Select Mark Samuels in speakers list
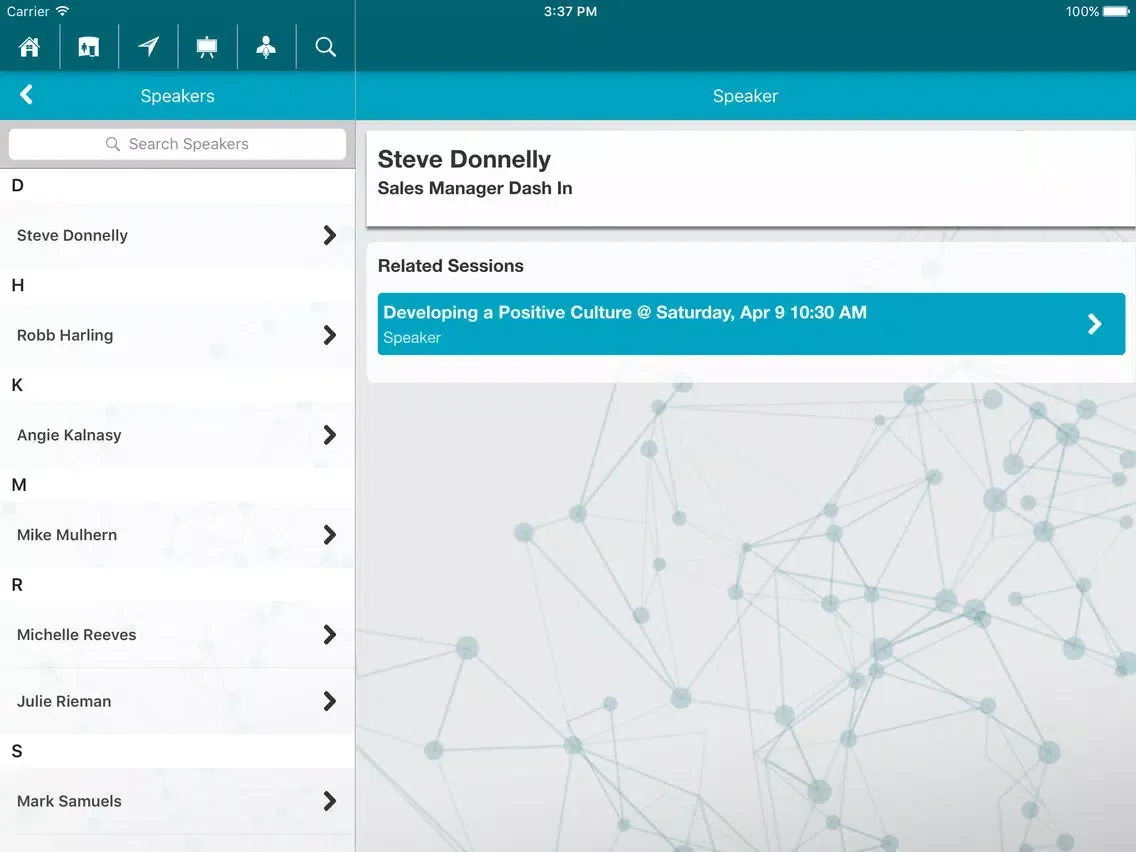The image size is (1136, 852). tap(177, 801)
